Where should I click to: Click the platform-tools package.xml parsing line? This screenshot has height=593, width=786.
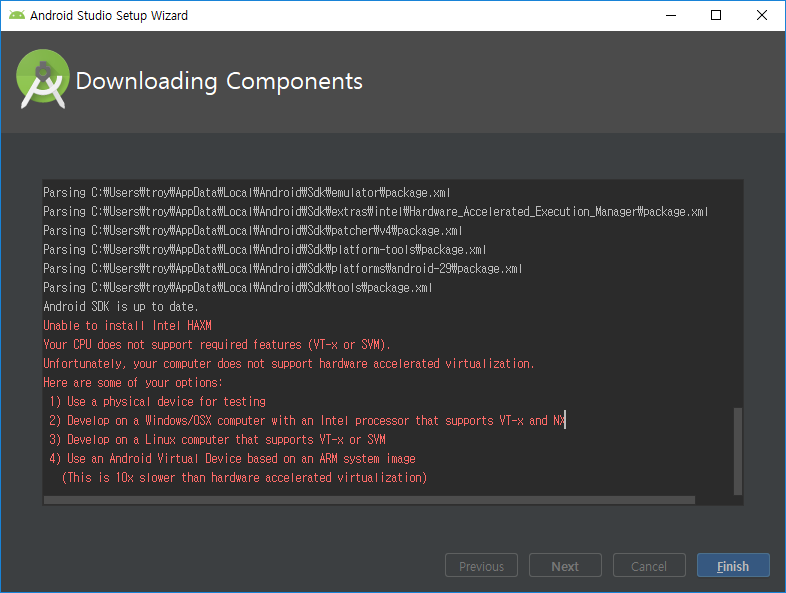click(x=265, y=250)
